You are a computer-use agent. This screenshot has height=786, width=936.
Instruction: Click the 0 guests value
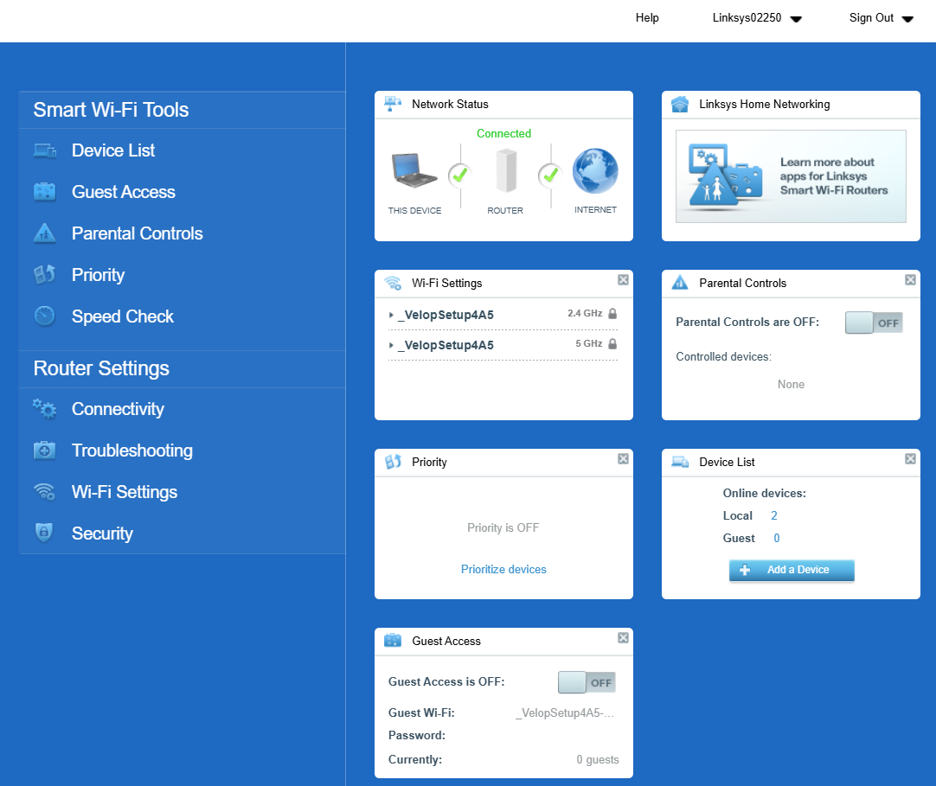pyautogui.click(x=598, y=759)
